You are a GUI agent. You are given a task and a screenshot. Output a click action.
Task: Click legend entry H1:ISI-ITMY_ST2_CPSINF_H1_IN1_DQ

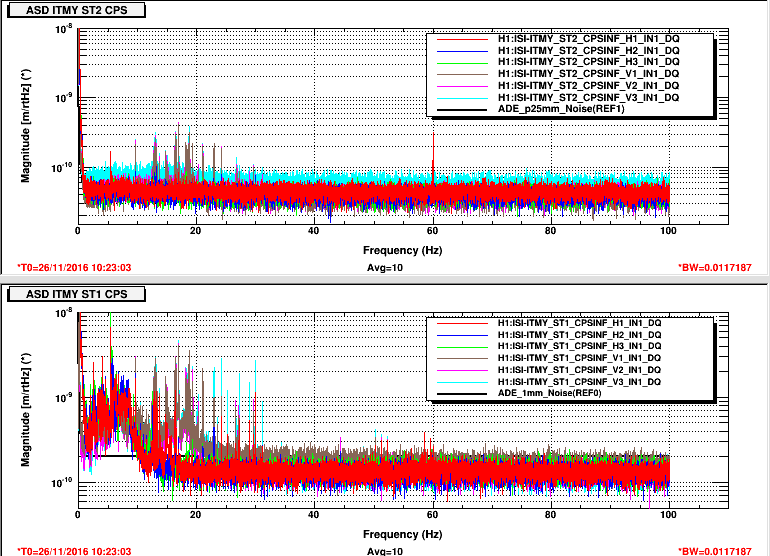588,38
